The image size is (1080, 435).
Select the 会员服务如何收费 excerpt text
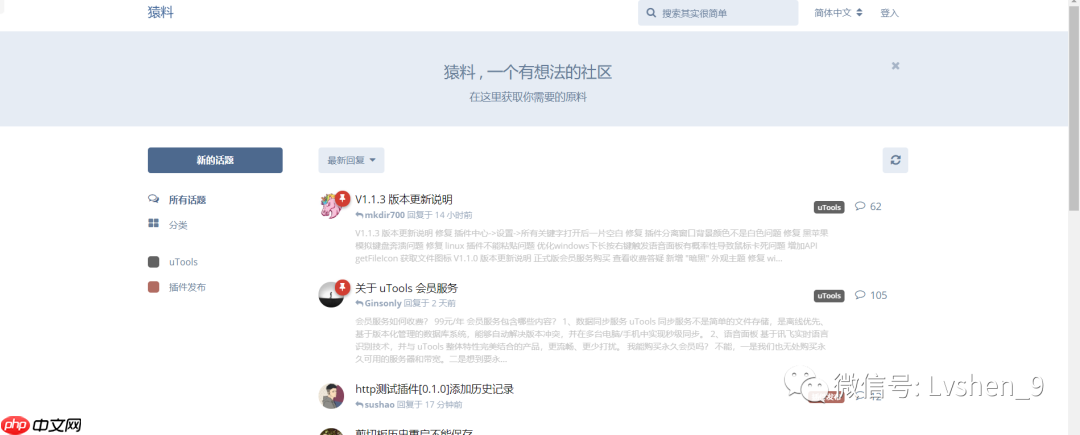(590, 340)
